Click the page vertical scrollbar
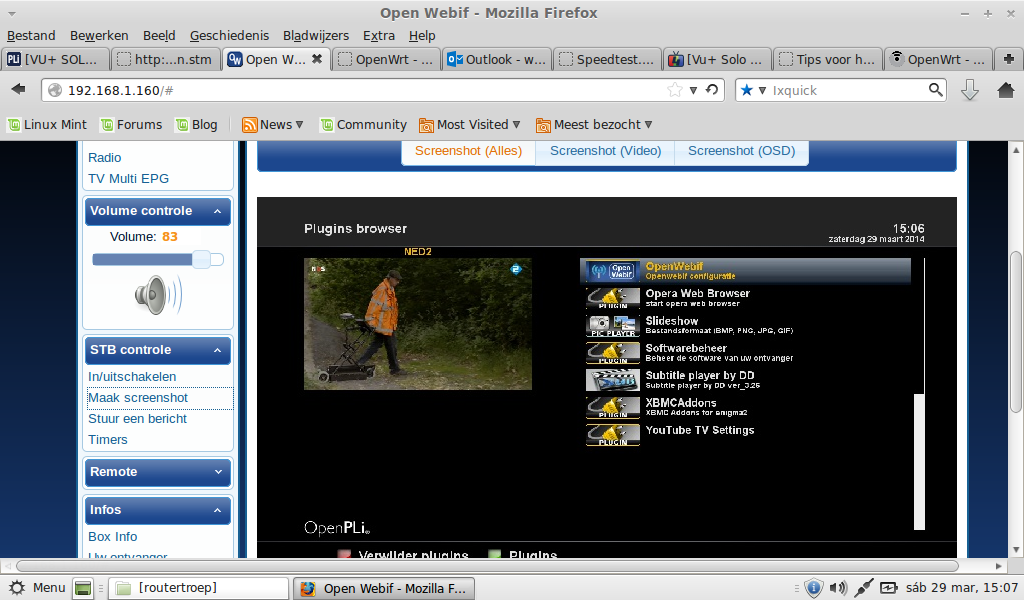The image size is (1024, 600). pos(1016,333)
